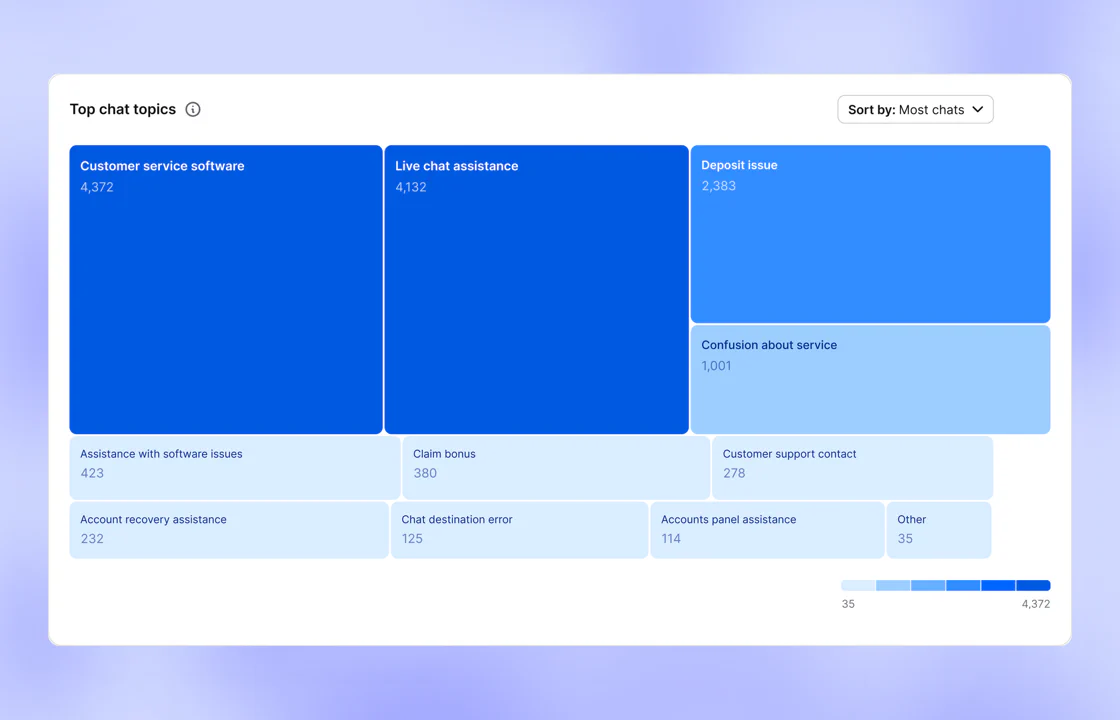Select the Chat destination error tile

click(519, 529)
